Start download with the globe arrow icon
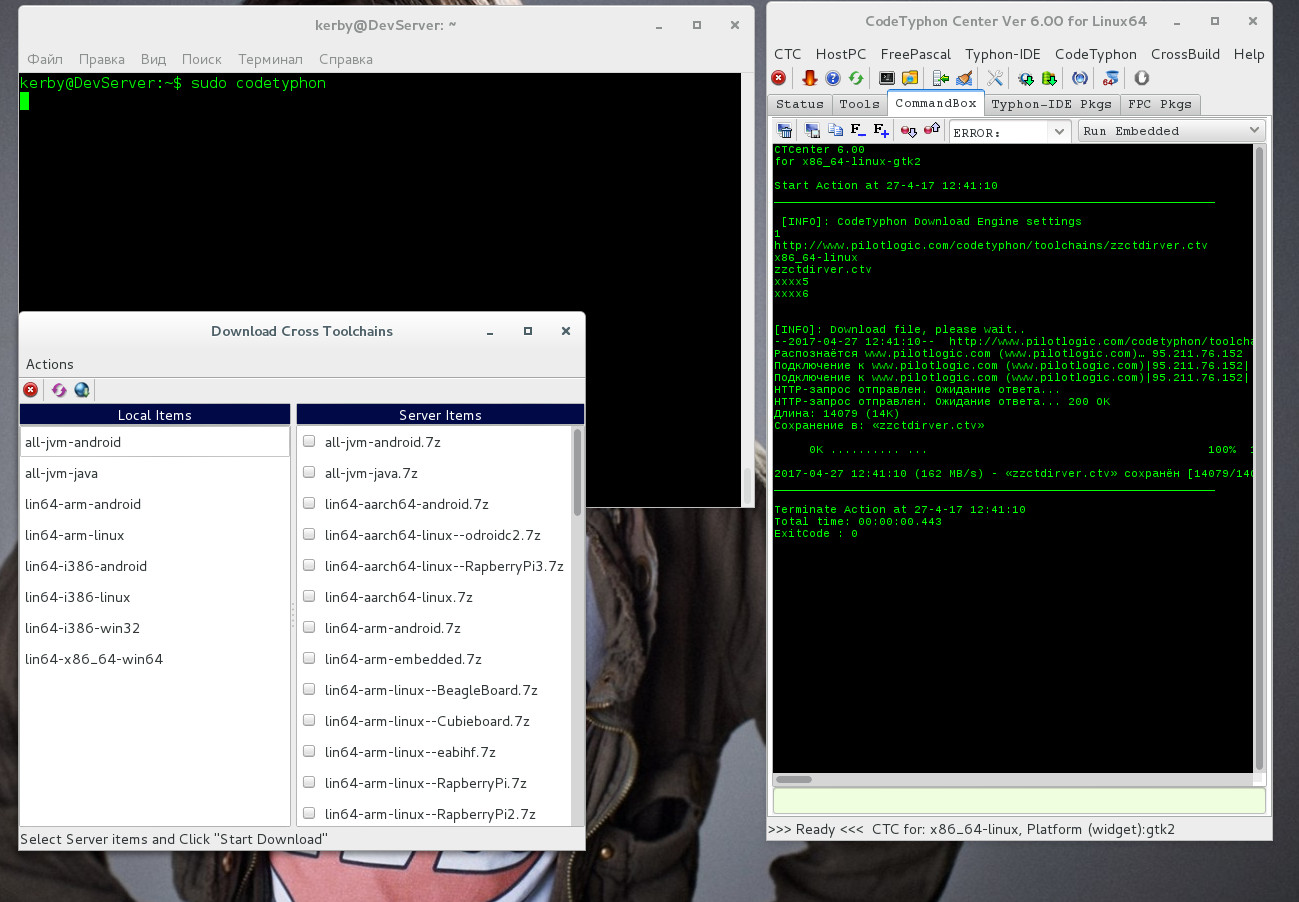Image resolution: width=1299 pixels, height=902 pixels. (x=82, y=390)
